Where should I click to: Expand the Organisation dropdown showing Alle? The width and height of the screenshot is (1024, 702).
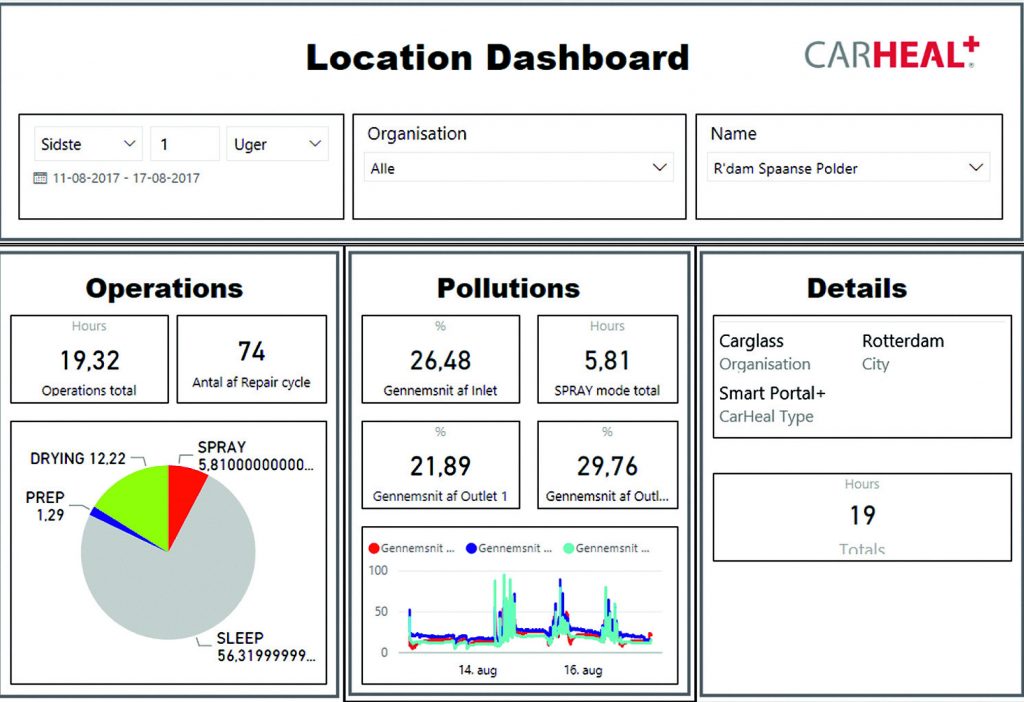coord(517,168)
